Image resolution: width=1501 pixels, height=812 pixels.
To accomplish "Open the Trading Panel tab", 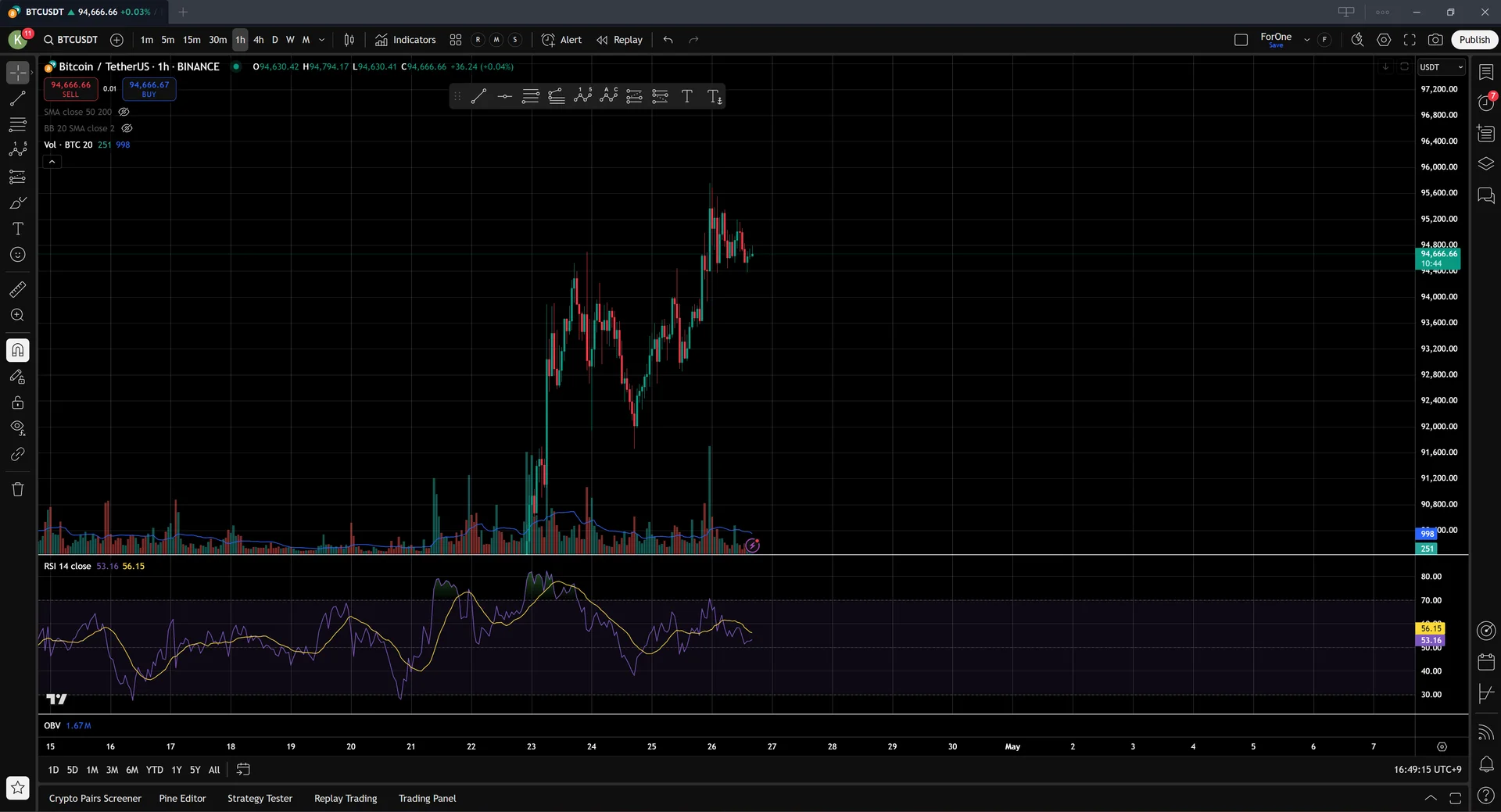I will coord(427,798).
